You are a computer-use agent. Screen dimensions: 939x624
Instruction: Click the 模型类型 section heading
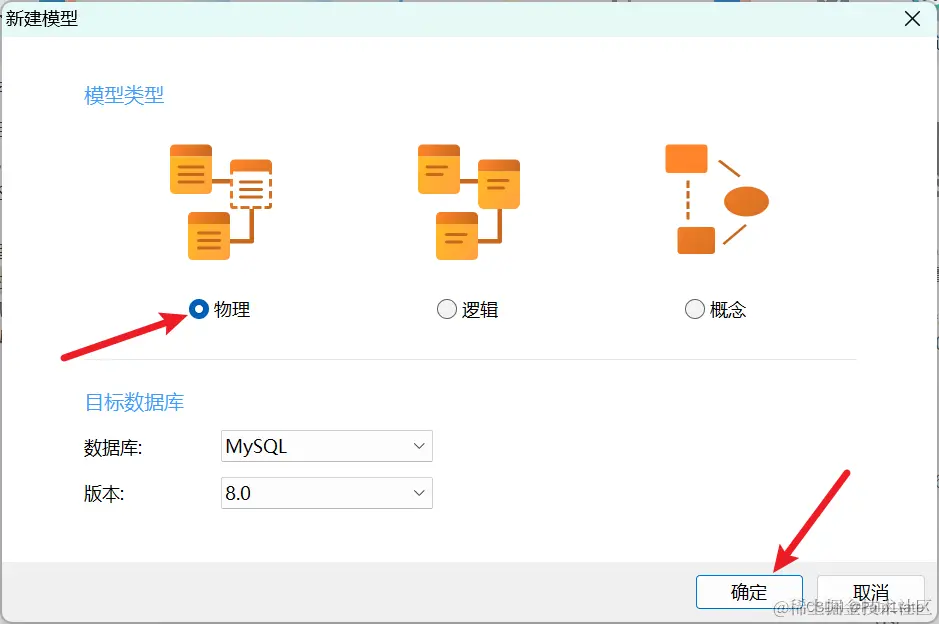(123, 96)
